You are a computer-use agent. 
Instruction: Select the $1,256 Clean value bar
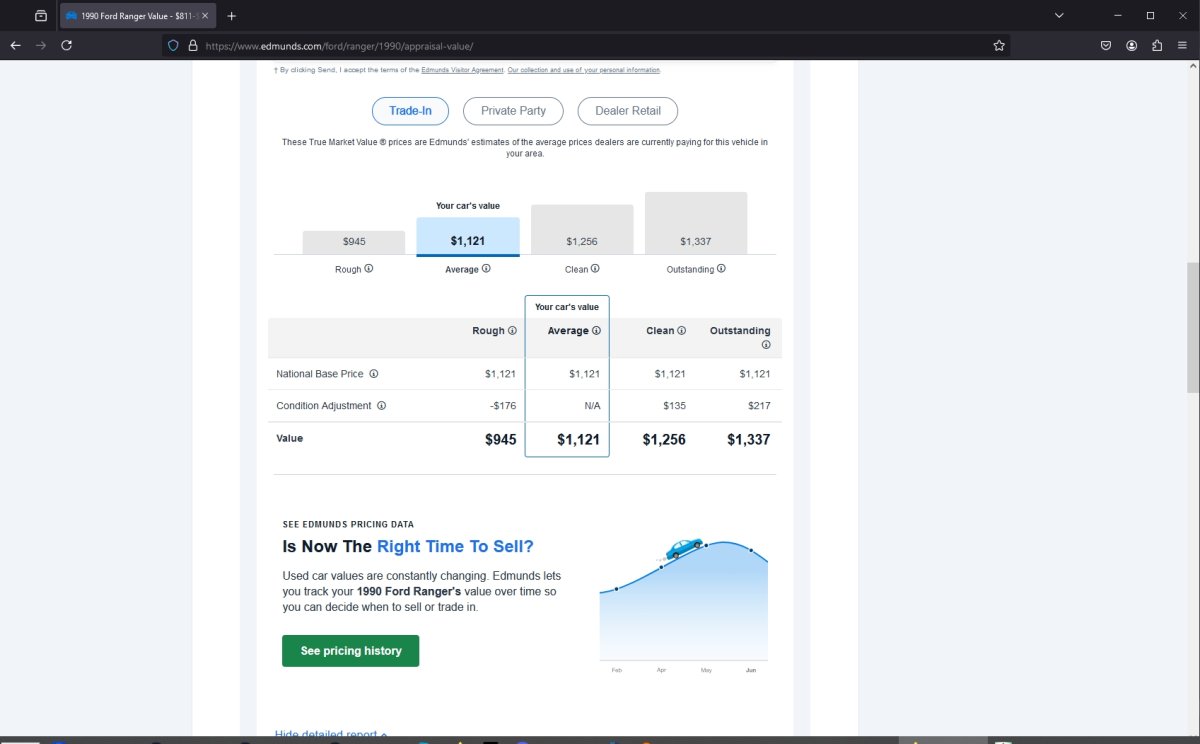pyautogui.click(x=582, y=229)
